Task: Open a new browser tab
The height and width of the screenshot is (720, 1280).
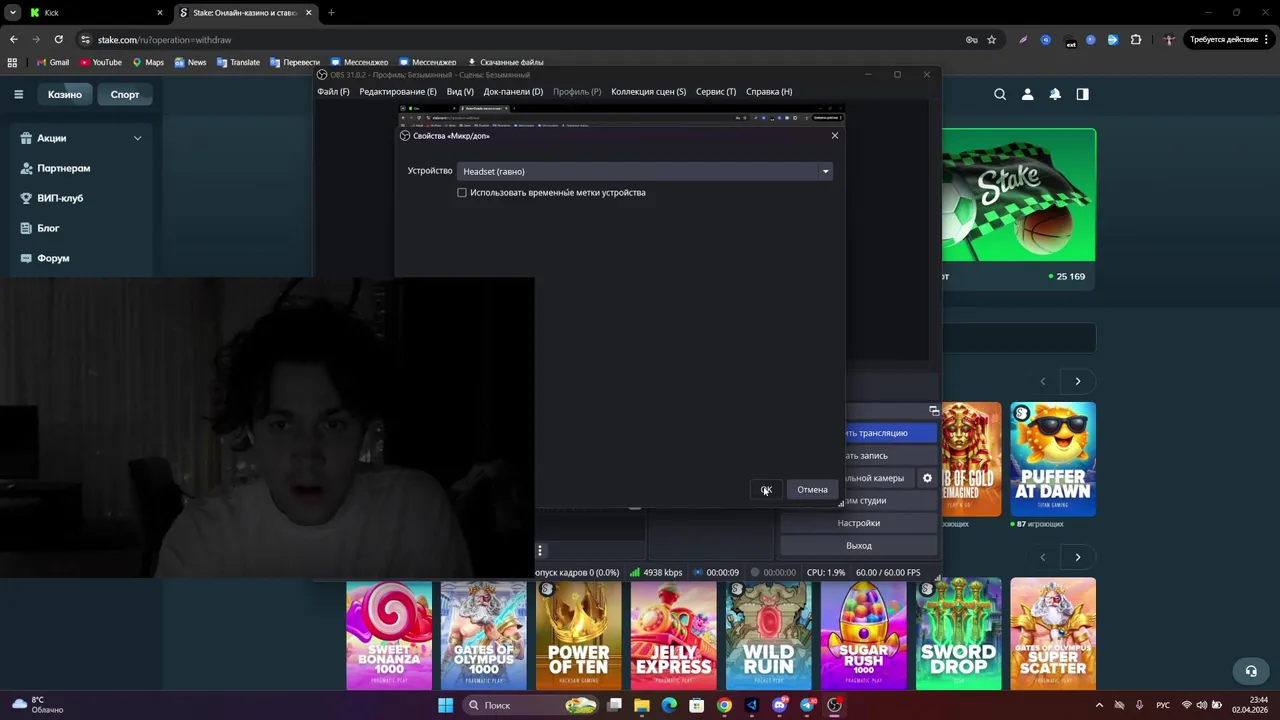Action: [x=331, y=13]
